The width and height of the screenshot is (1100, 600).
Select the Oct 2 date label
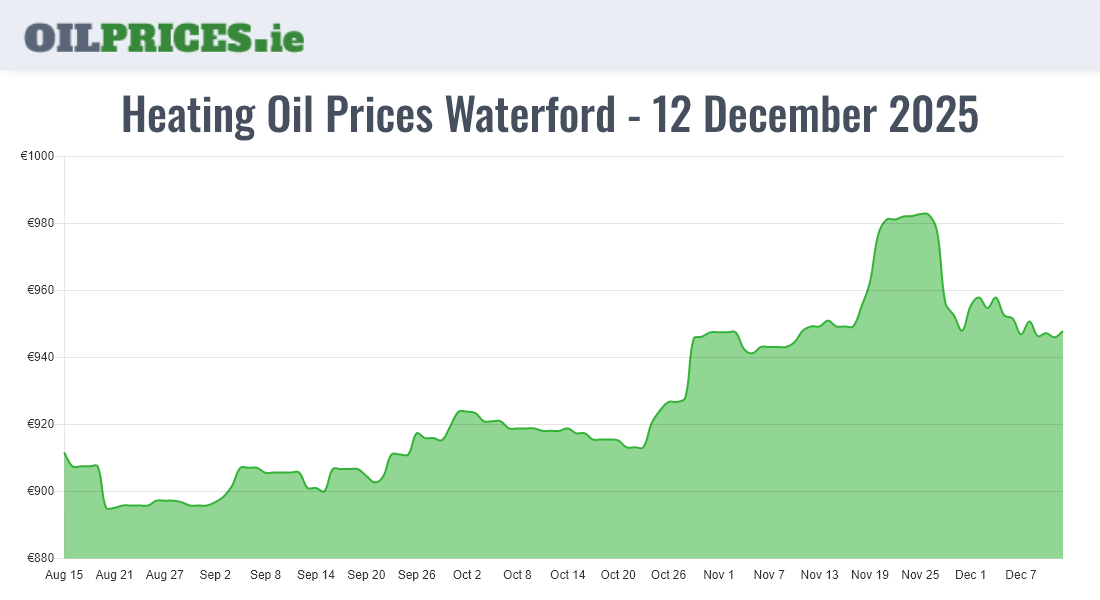pyautogui.click(x=467, y=575)
